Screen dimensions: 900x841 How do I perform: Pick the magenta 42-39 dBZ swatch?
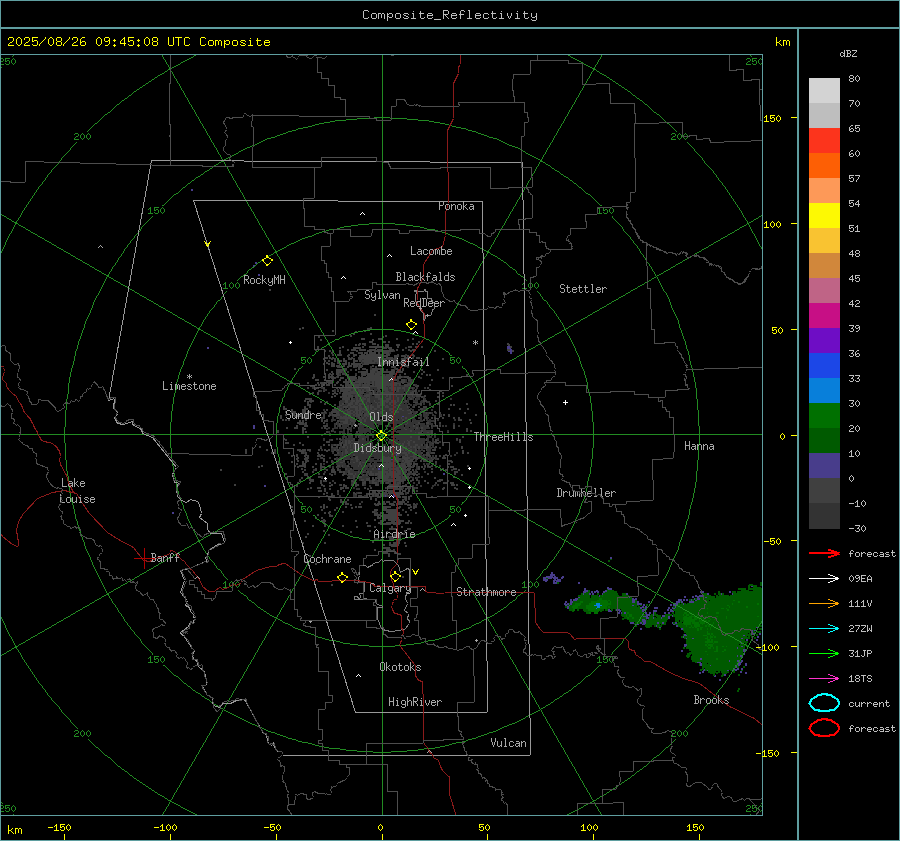coord(824,316)
